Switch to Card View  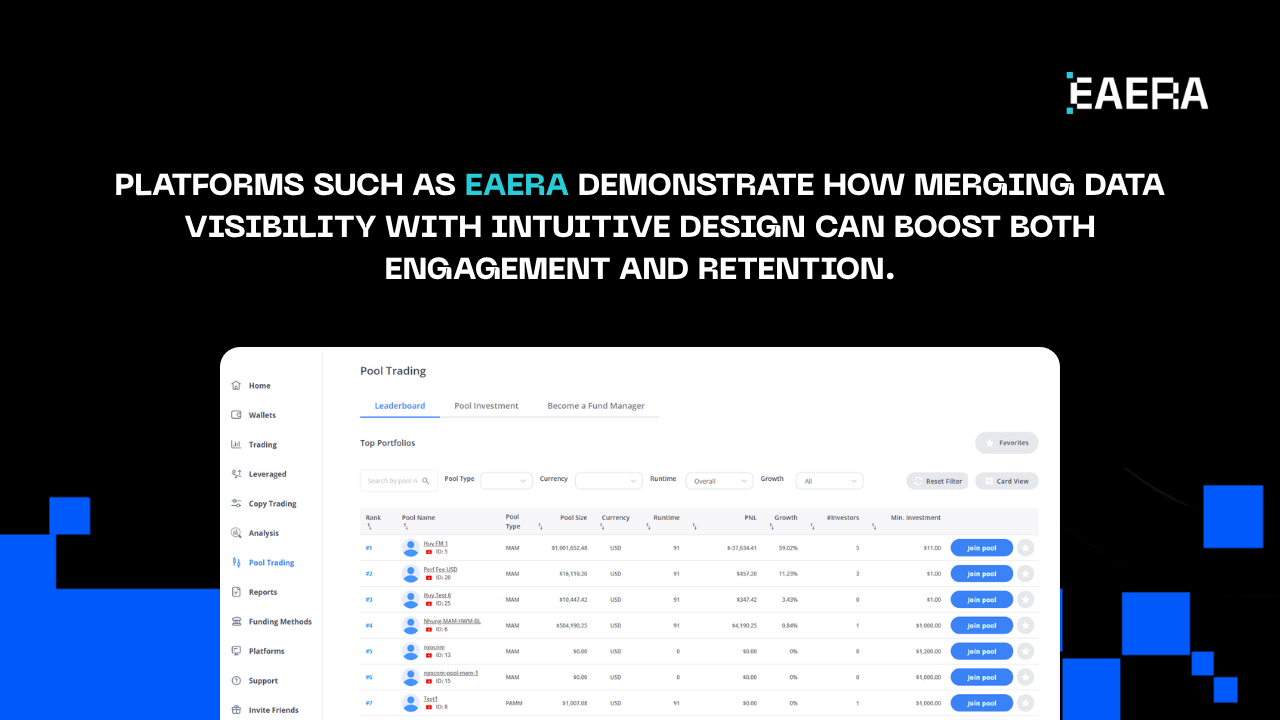point(1006,480)
